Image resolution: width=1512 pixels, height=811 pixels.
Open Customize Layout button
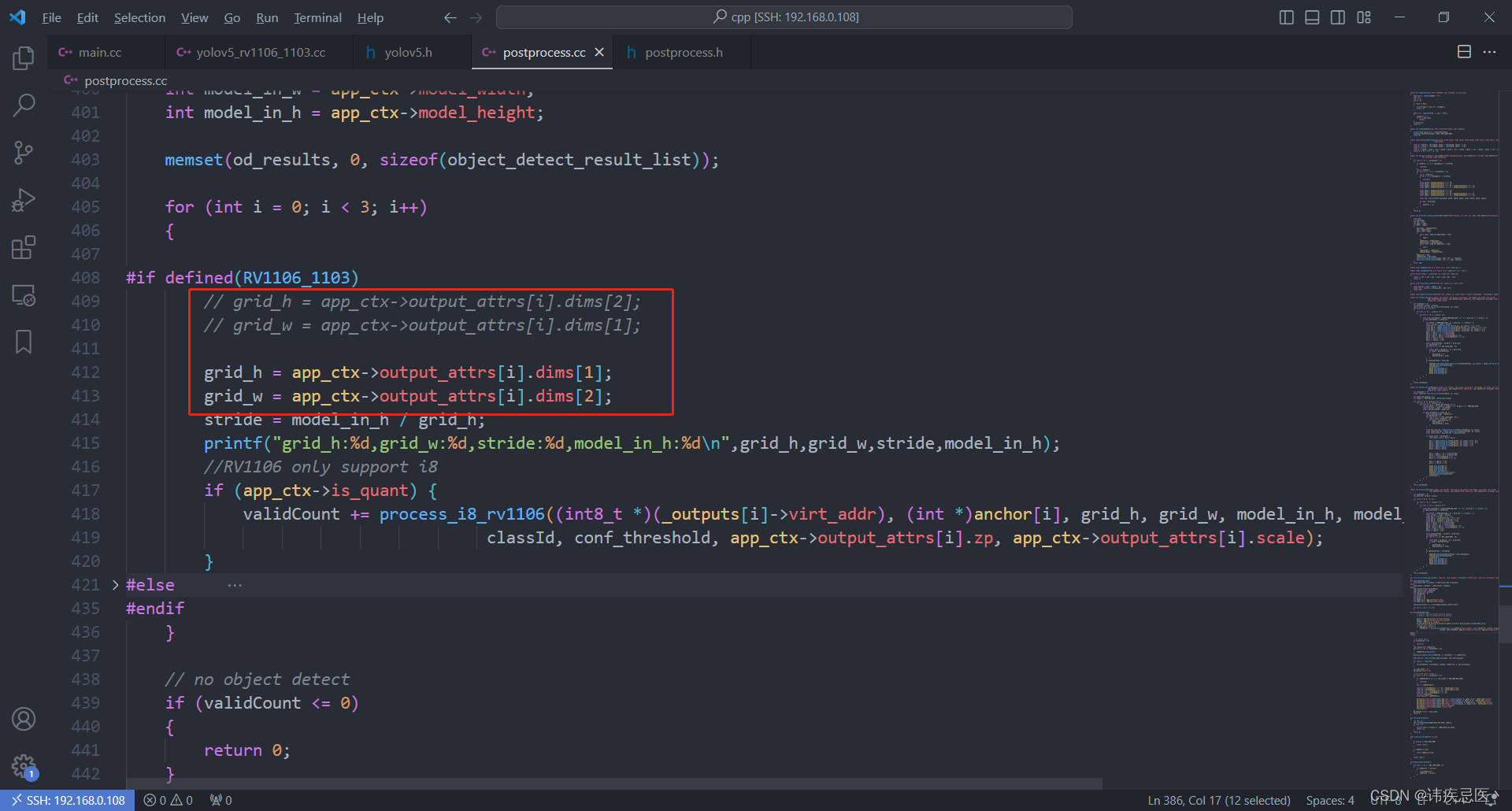[x=1364, y=17]
